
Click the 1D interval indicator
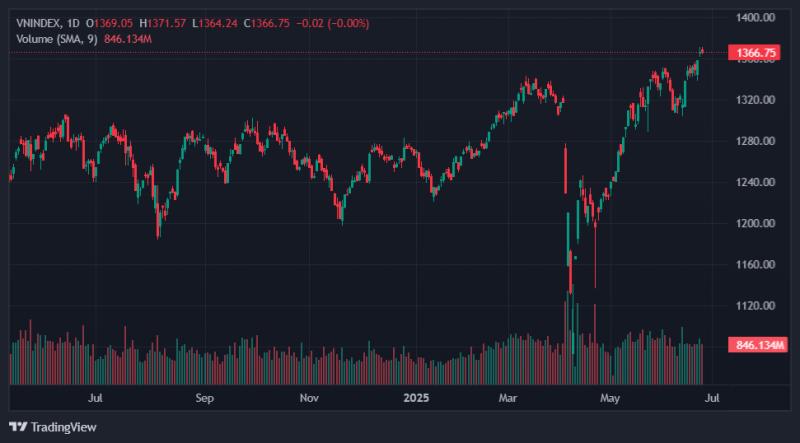coord(73,23)
